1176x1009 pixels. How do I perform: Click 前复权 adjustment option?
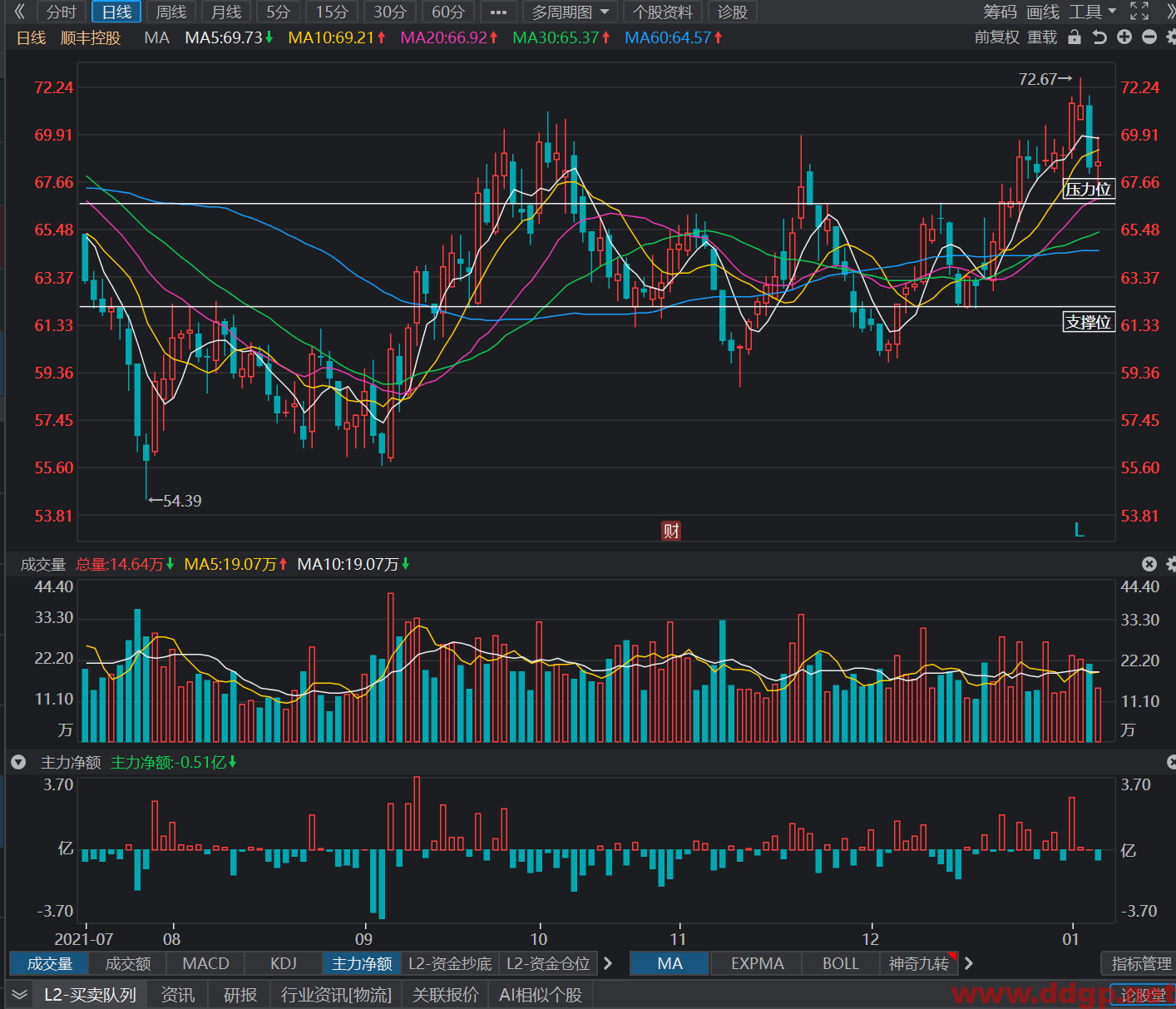click(996, 37)
